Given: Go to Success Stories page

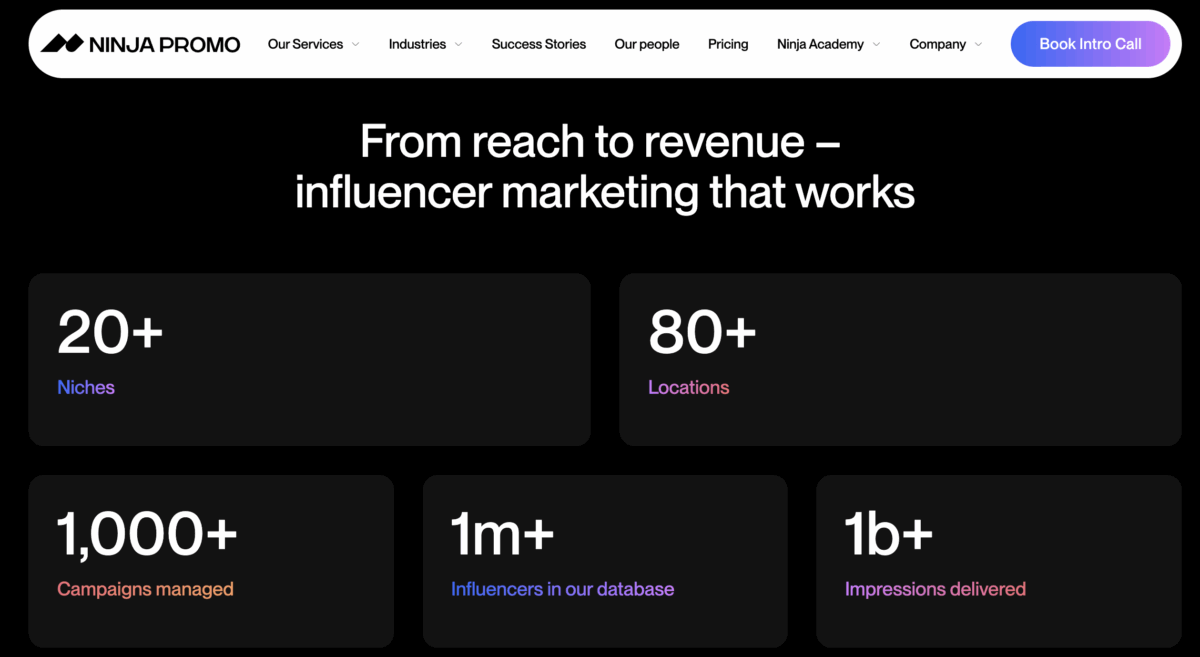Looking at the screenshot, I should click(538, 44).
